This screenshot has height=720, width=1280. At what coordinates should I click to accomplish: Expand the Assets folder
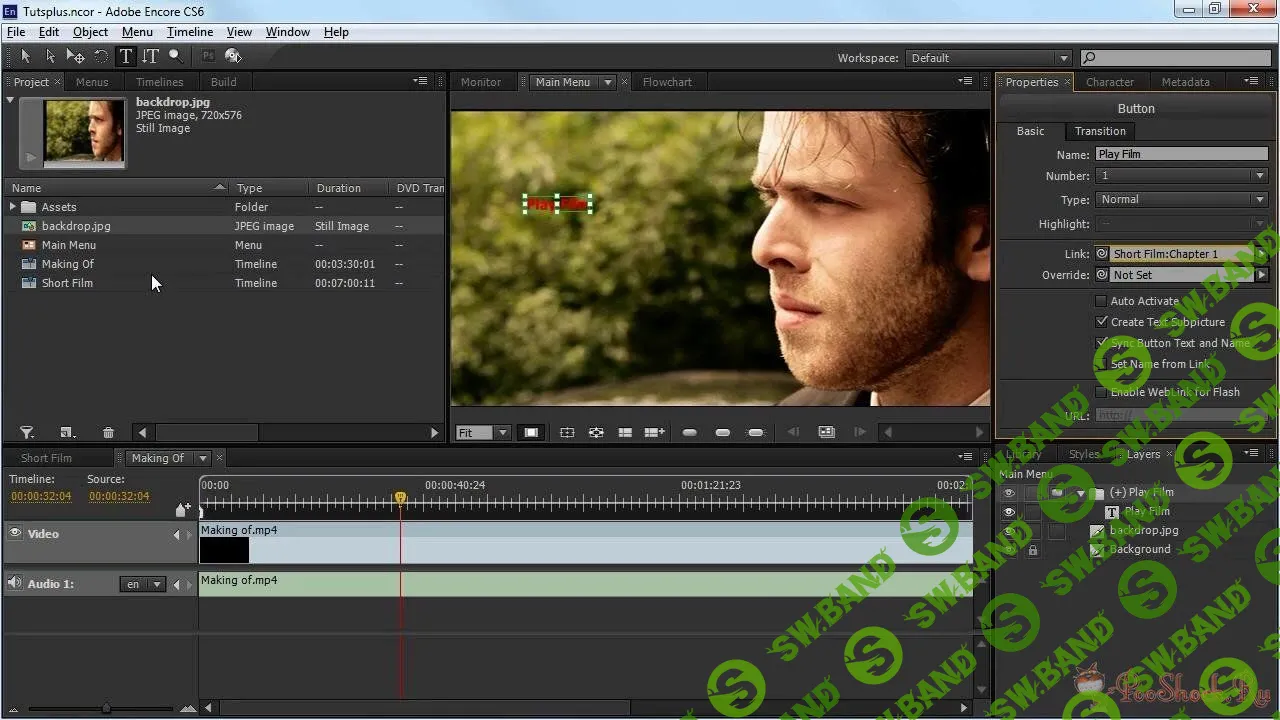point(13,207)
